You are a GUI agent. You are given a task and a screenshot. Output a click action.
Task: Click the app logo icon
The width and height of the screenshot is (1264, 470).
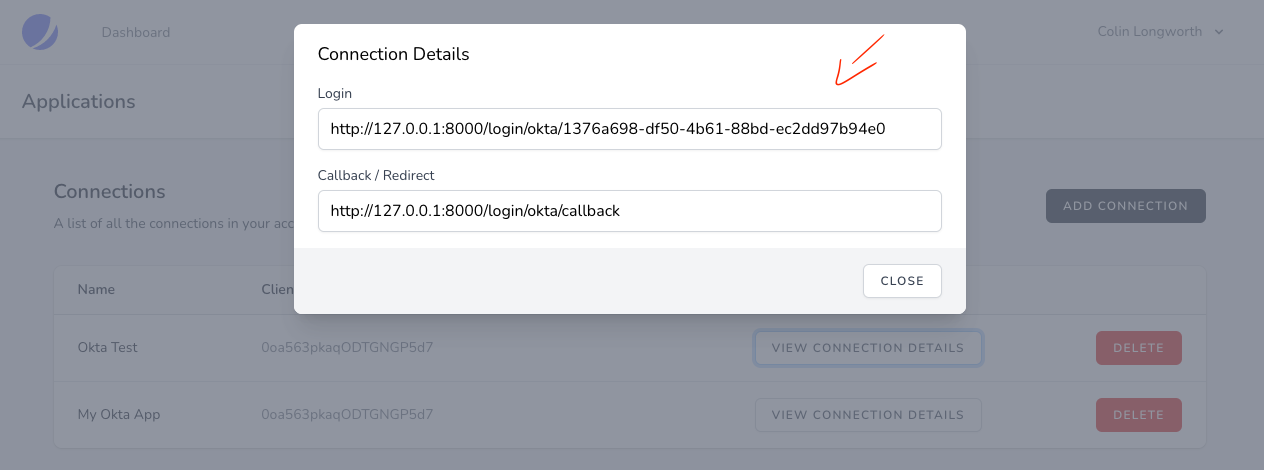(40, 31)
